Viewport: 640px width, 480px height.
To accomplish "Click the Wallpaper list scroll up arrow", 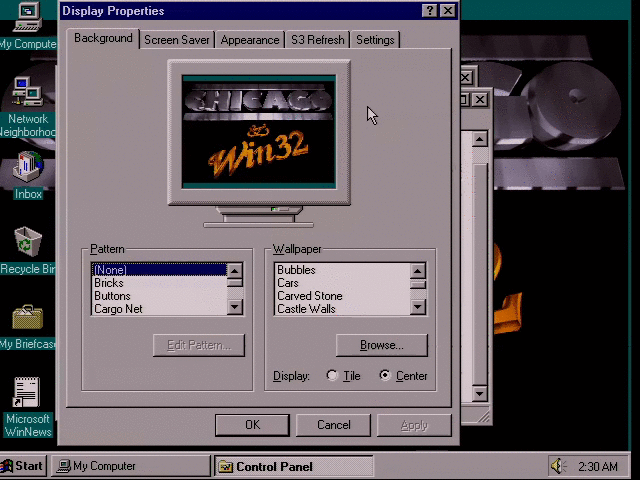I will (418, 271).
